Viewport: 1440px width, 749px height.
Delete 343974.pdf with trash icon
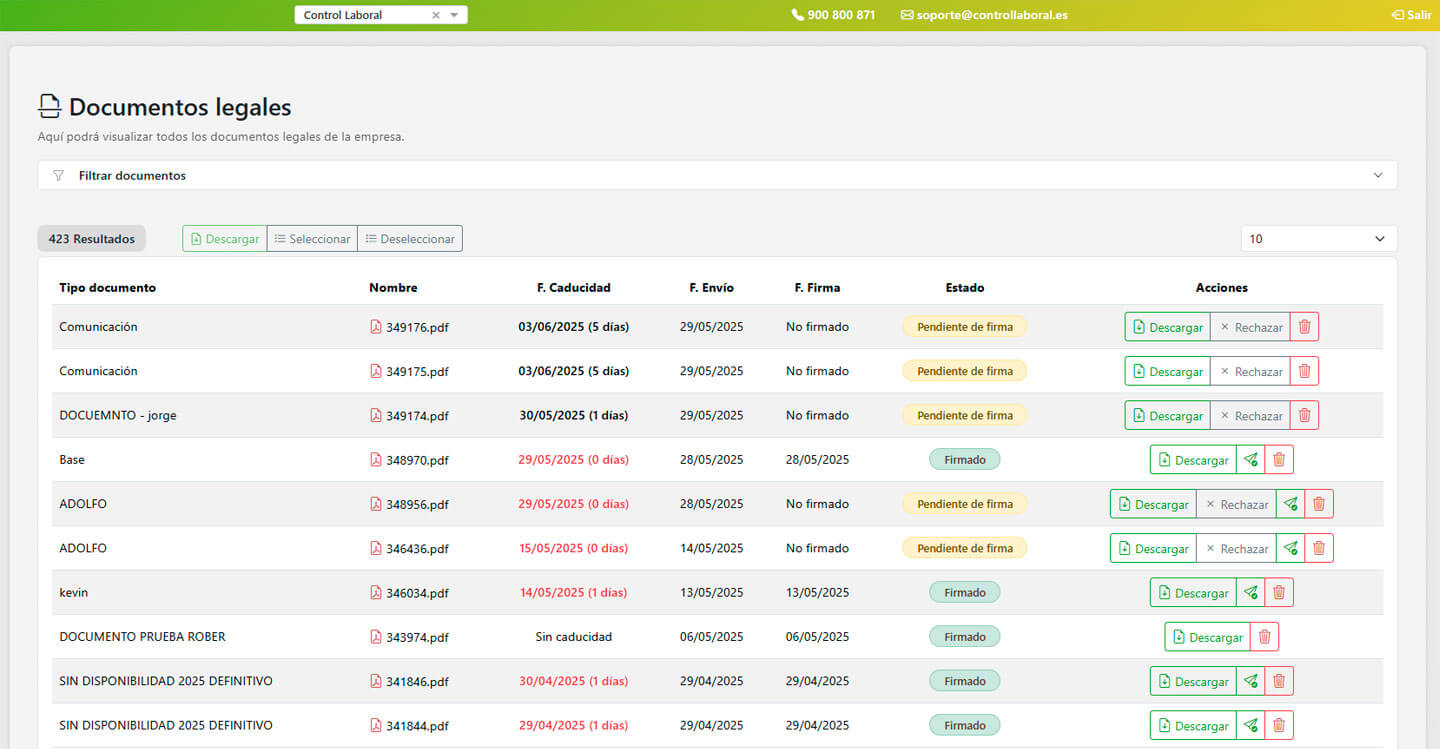1265,637
